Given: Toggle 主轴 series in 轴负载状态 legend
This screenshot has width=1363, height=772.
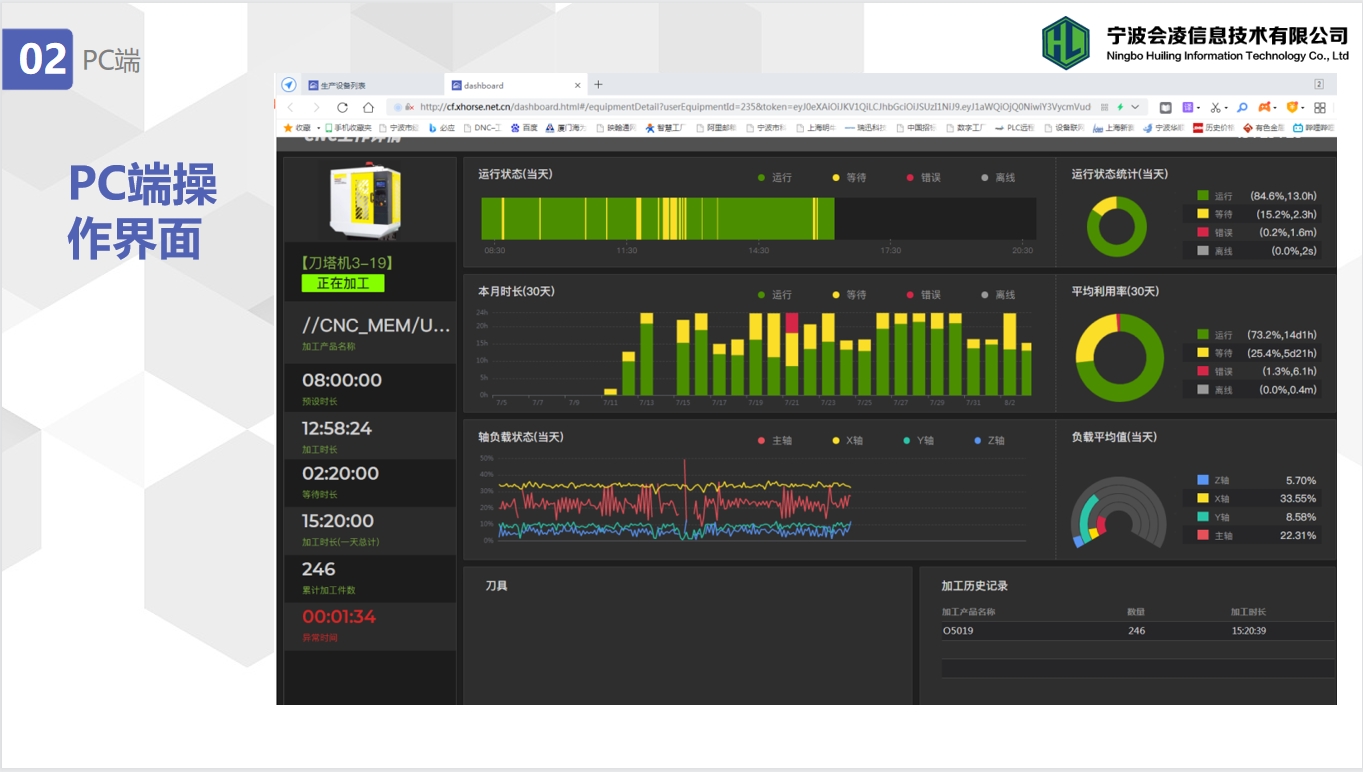Looking at the screenshot, I should [775, 440].
